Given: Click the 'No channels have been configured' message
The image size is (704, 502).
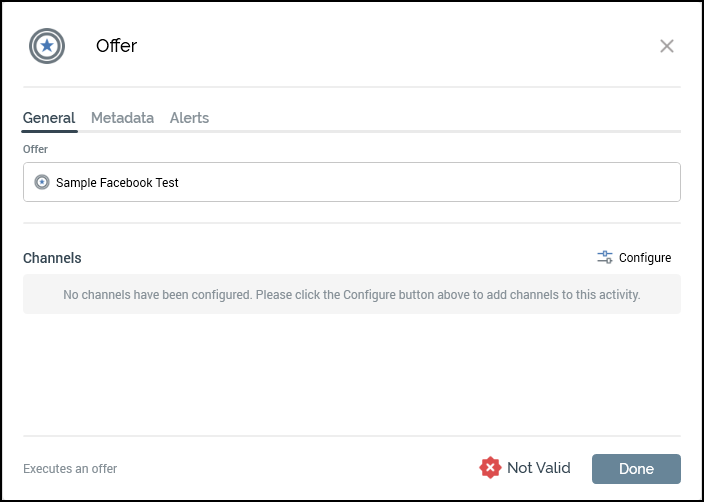Looking at the screenshot, I should (351, 295).
